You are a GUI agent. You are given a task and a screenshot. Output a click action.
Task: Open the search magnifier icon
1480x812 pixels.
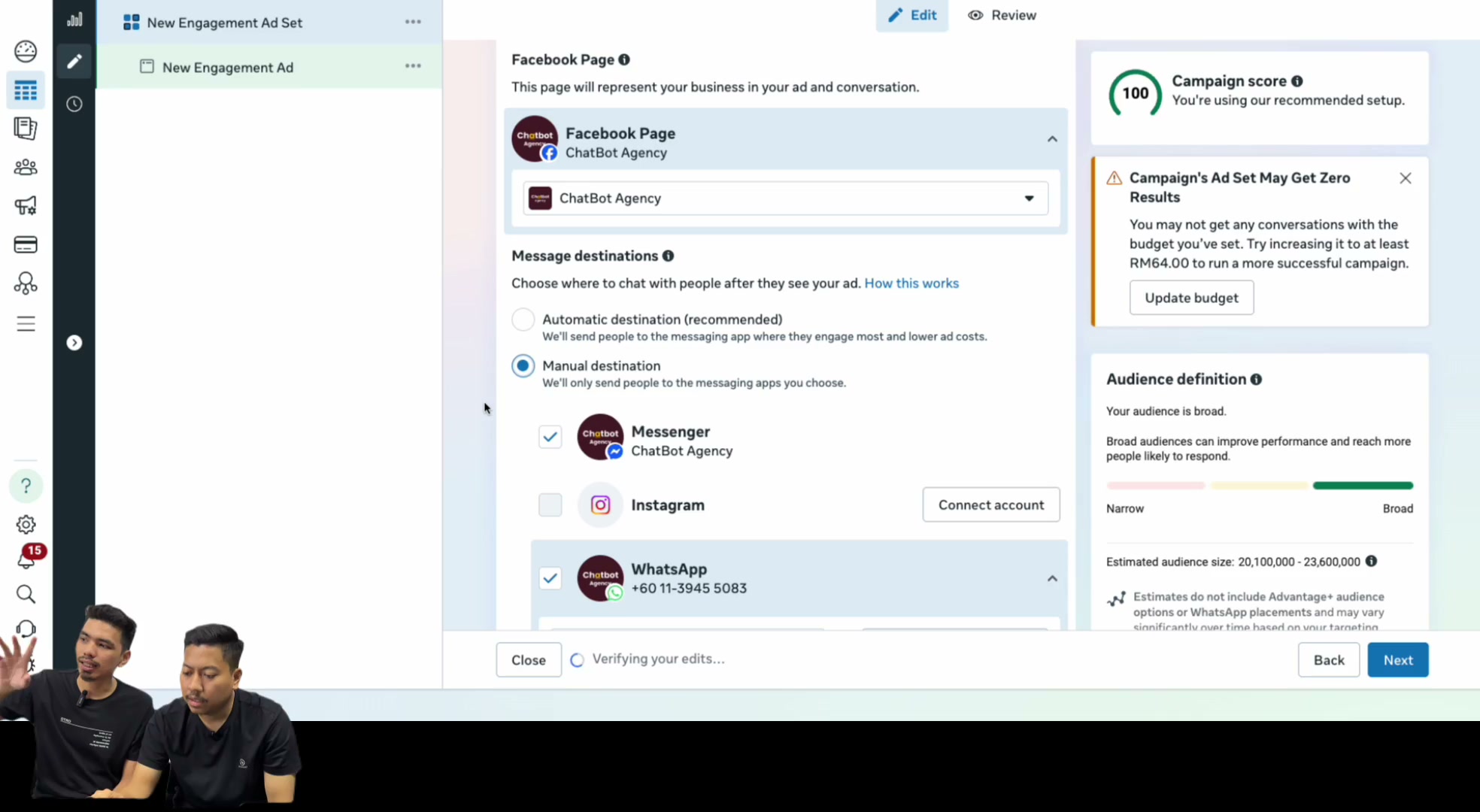point(26,594)
